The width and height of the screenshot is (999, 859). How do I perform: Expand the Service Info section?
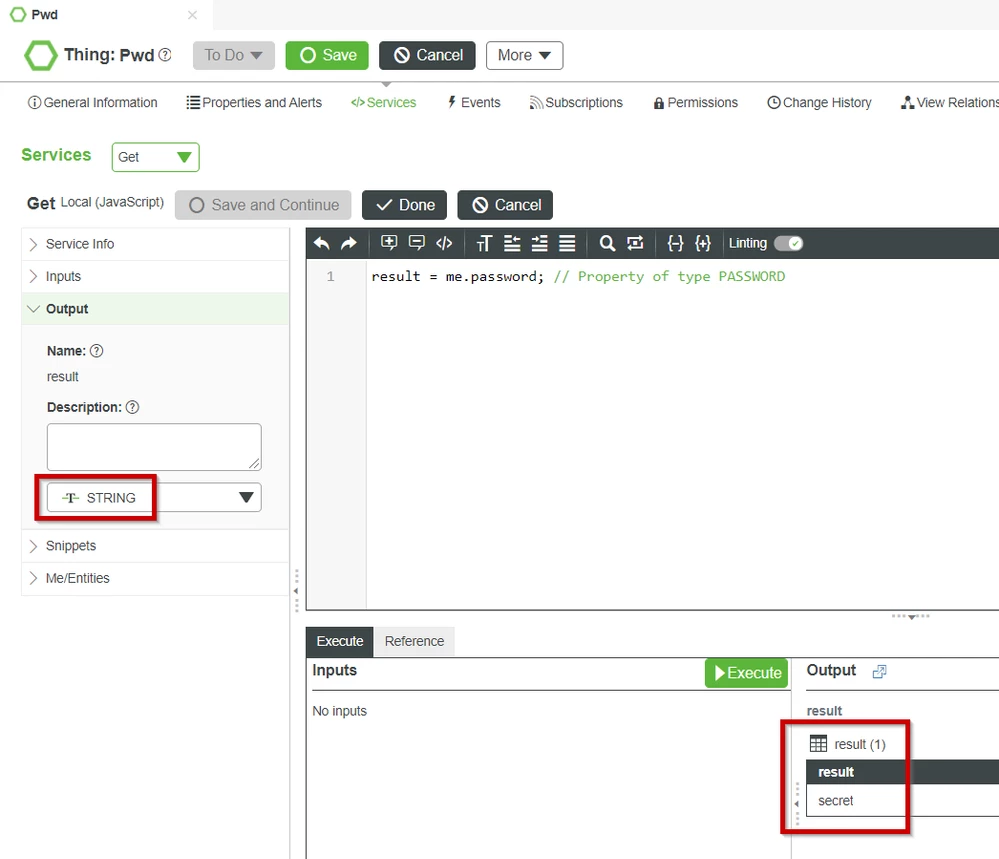155,244
